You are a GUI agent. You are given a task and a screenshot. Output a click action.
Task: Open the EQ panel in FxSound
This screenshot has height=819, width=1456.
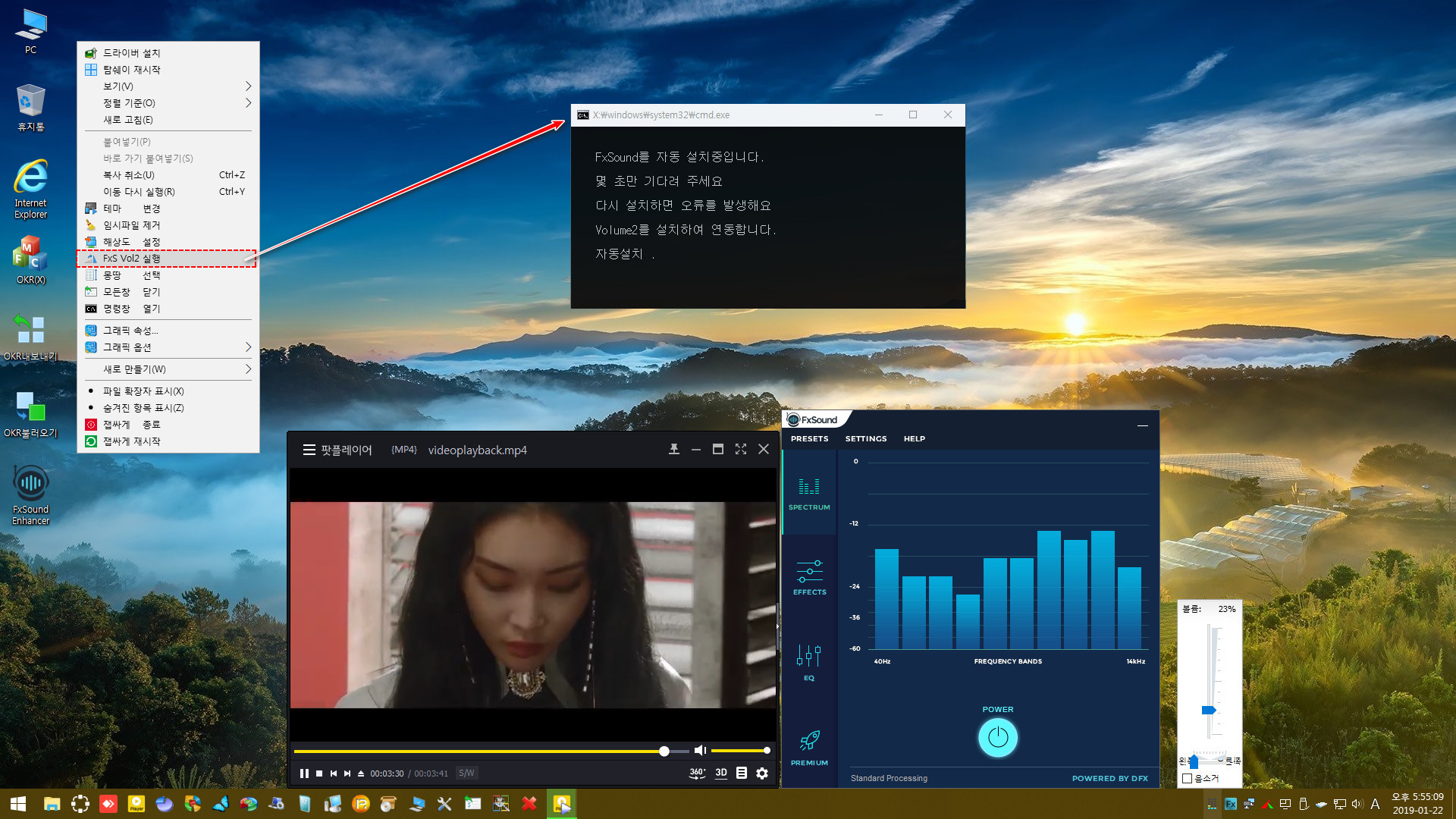[x=809, y=663]
